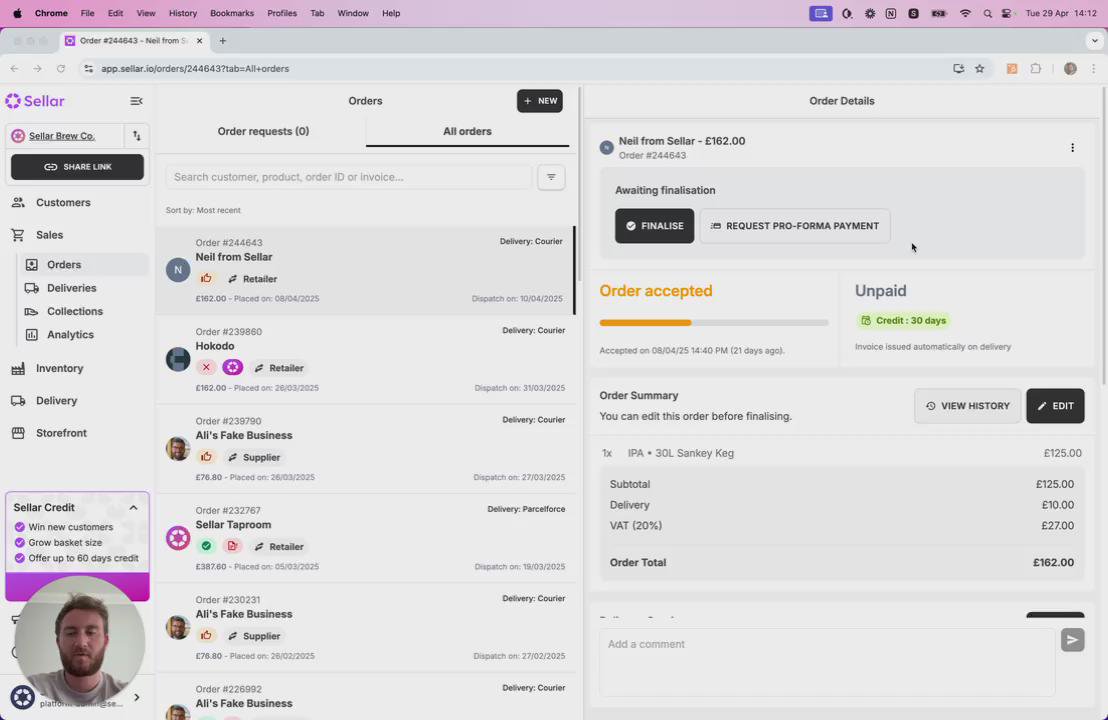Open the Sales section
The height and width of the screenshot is (720, 1108).
pos(49,235)
